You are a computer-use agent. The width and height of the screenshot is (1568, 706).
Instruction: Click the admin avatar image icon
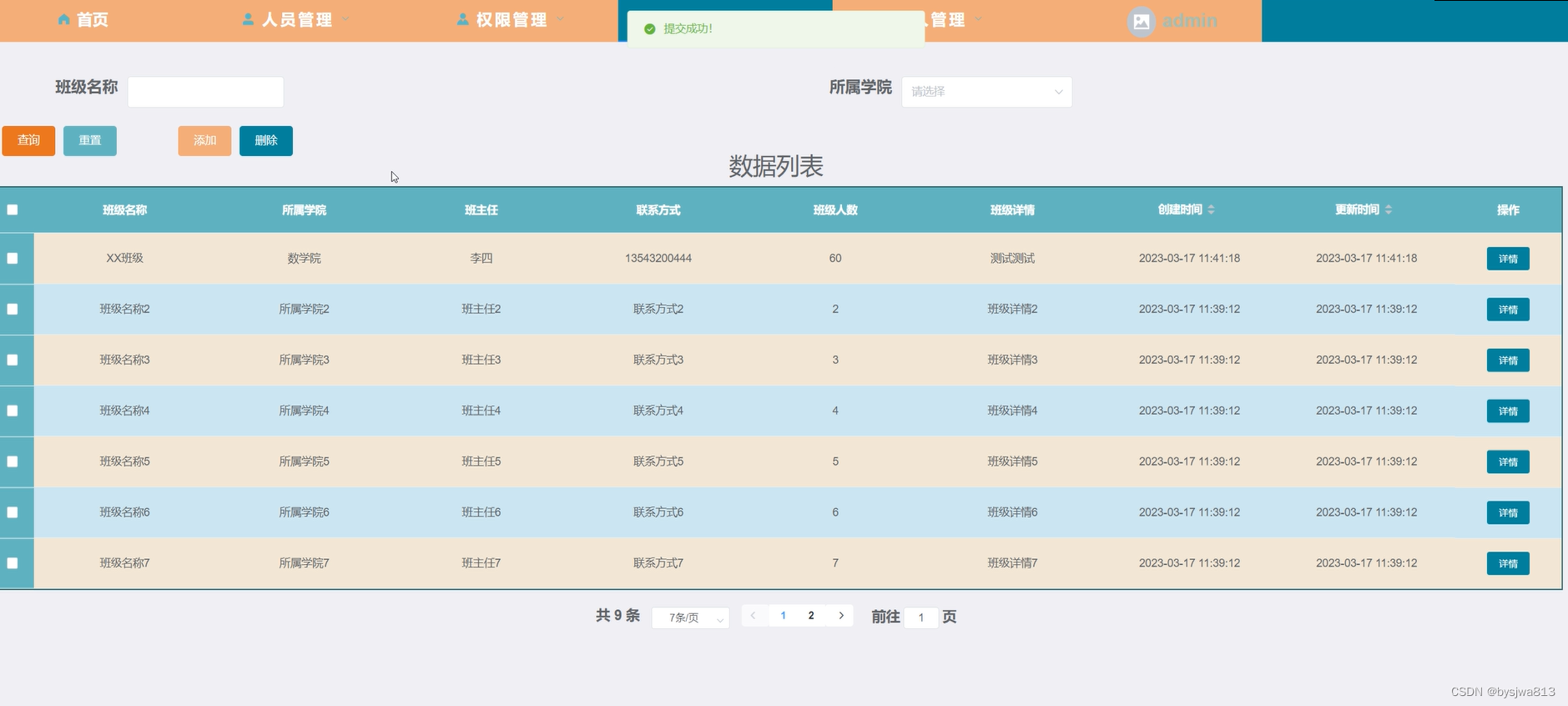pyautogui.click(x=1141, y=21)
